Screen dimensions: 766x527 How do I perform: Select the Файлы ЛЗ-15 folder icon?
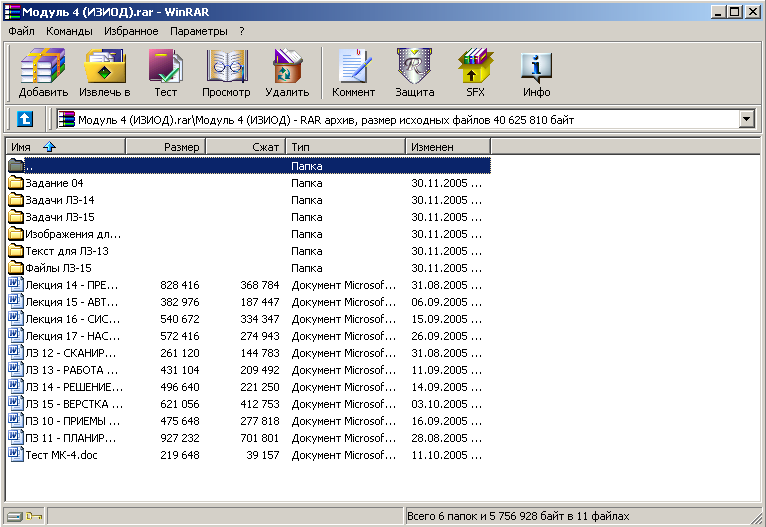pyautogui.click(x=16, y=268)
